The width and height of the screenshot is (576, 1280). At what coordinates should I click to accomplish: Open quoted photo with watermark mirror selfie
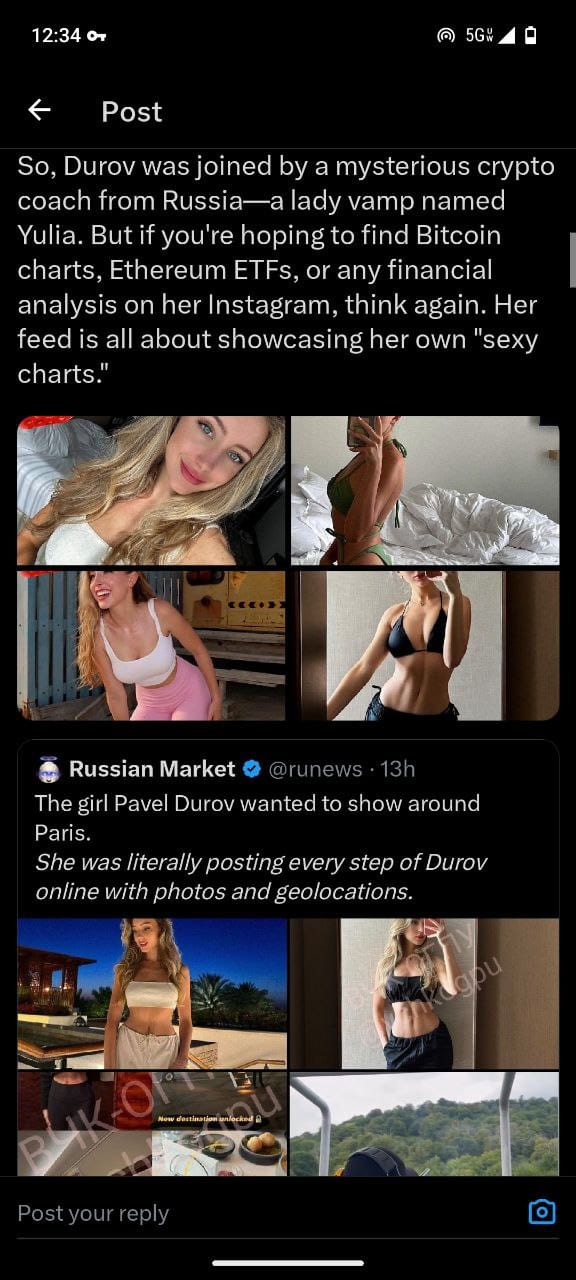[x=424, y=994]
